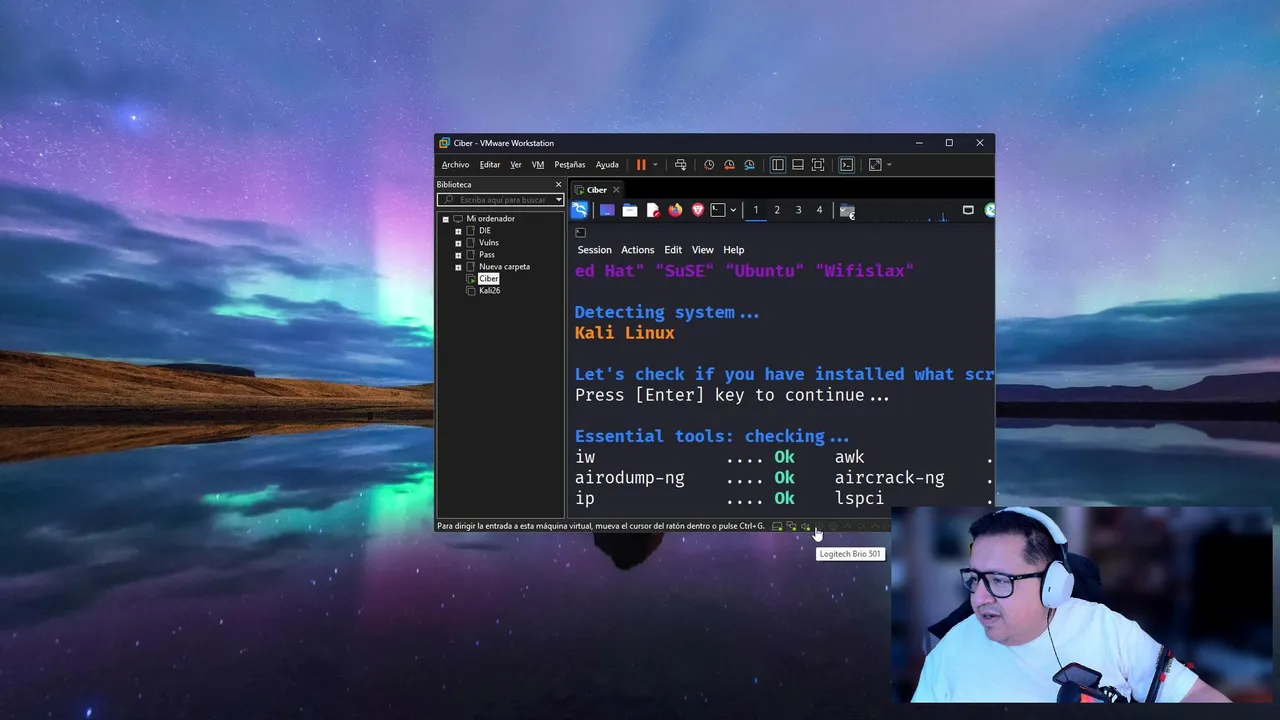The width and height of the screenshot is (1280, 720).
Task: Select Pass in the library tree
Action: coord(487,255)
